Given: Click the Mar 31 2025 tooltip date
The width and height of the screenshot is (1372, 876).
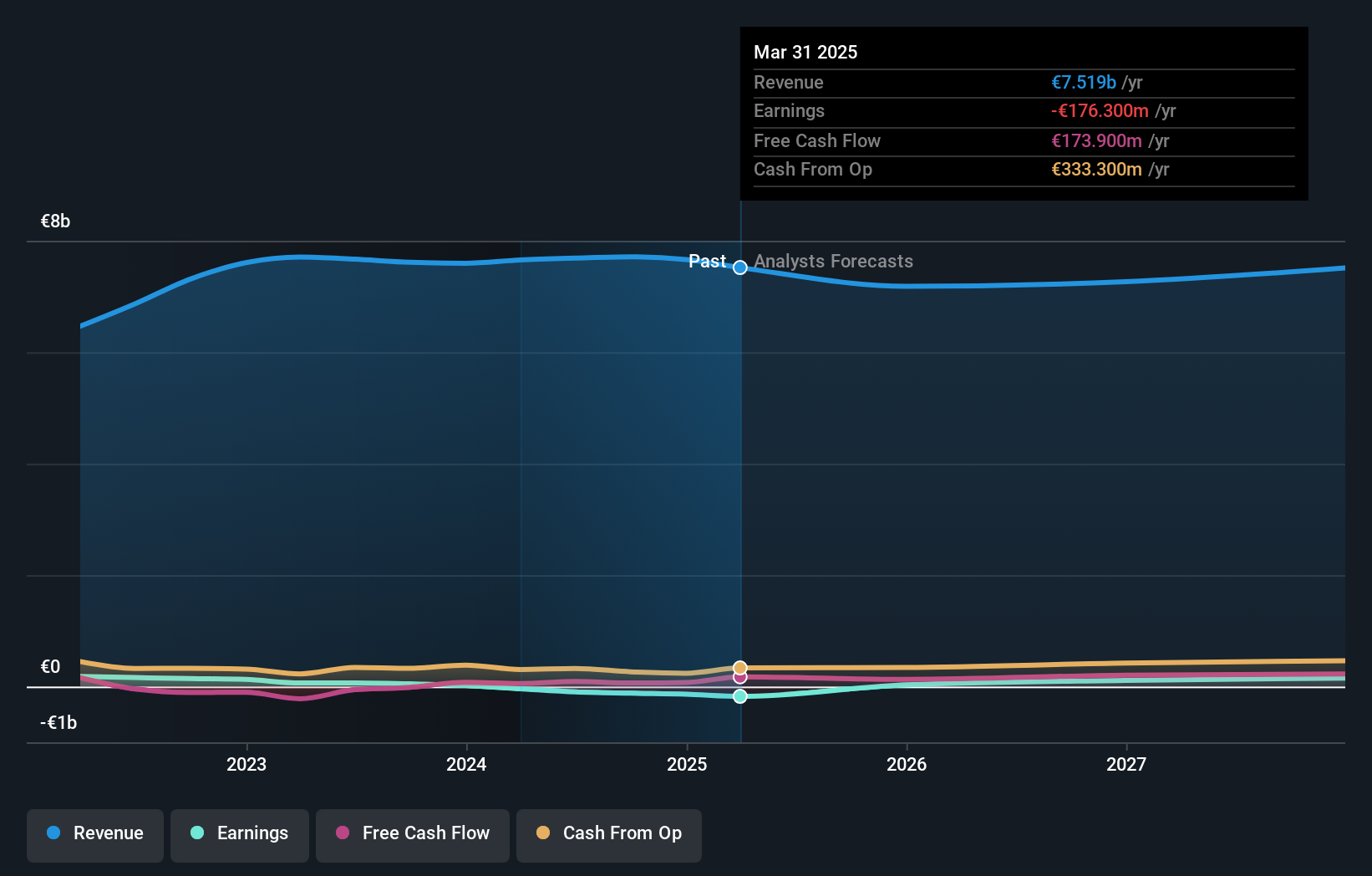Looking at the screenshot, I should [x=805, y=52].
